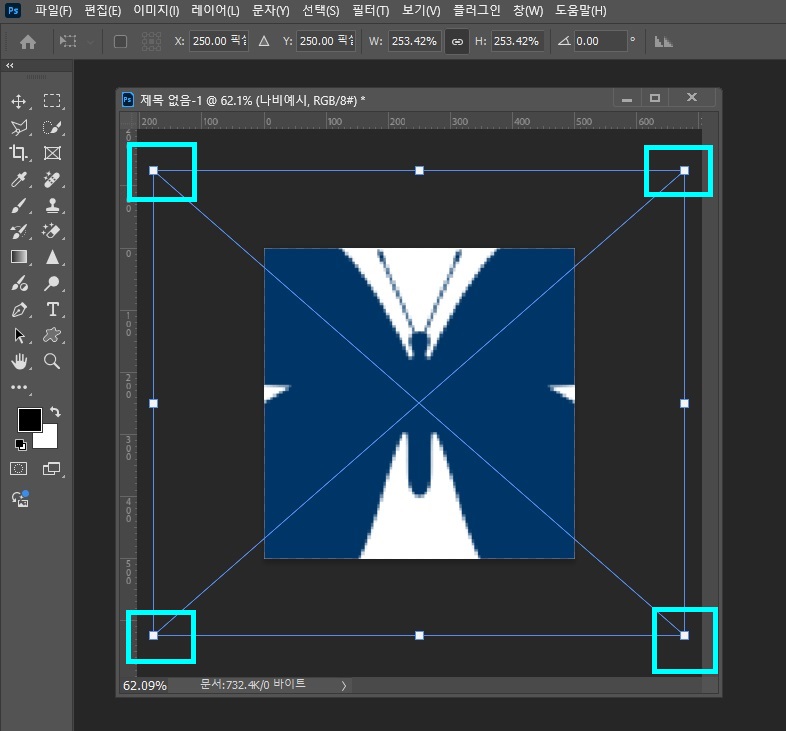This screenshot has width=786, height=731.
Task: Open the 도움말(H) menu
Action: [580, 11]
